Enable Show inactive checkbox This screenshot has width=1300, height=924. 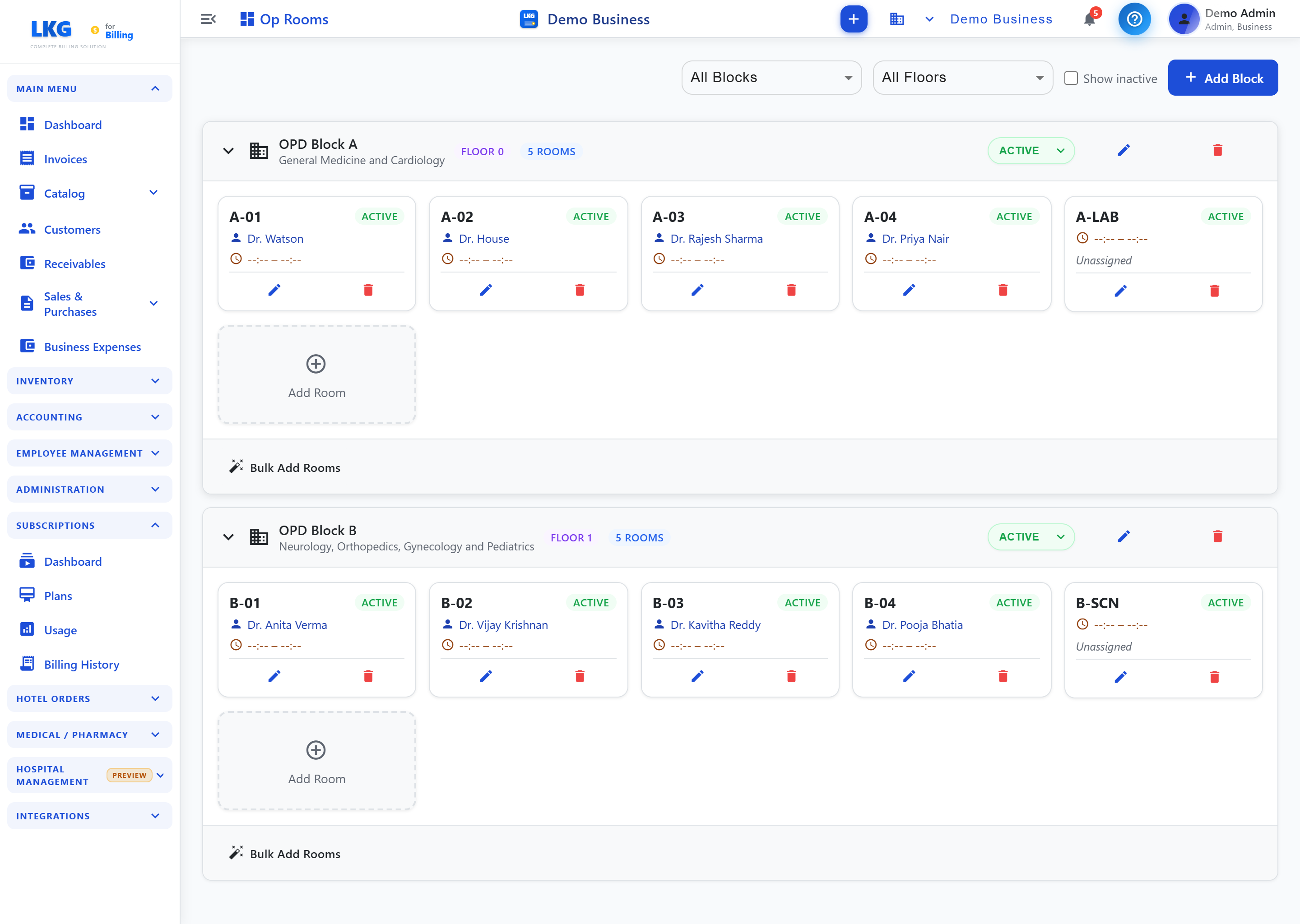click(x=1071, y=78)
